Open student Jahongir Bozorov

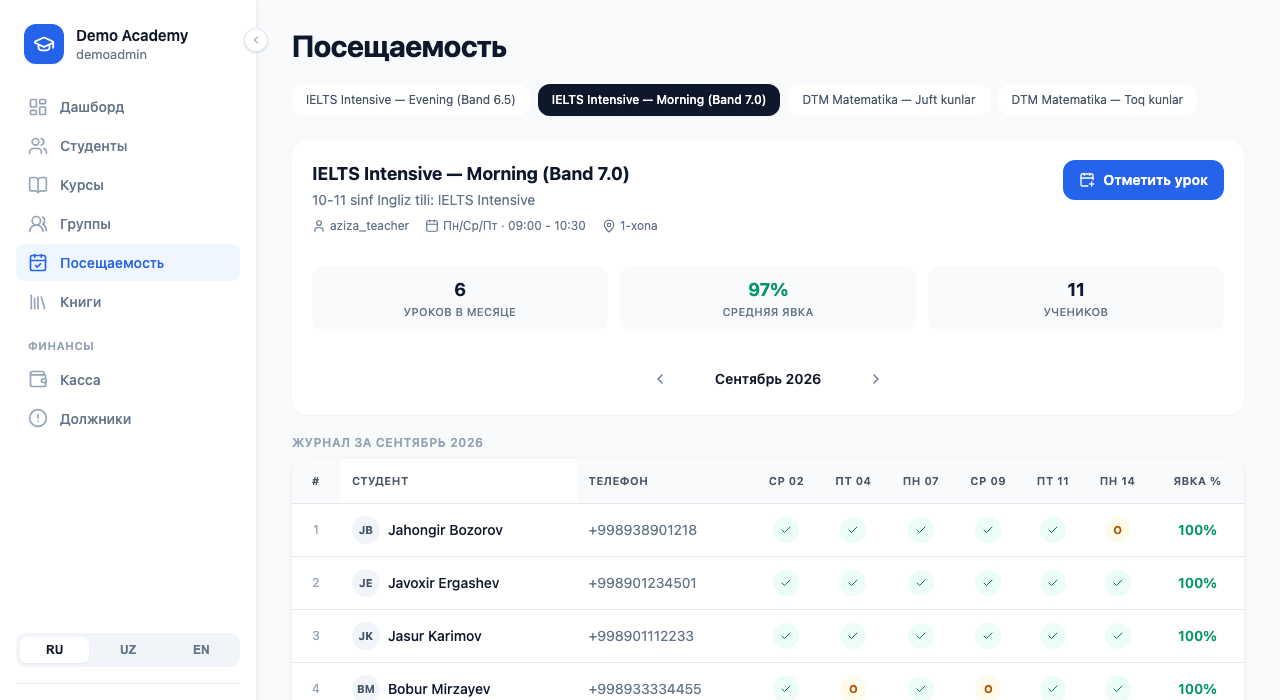pyautogui.click(x=445, y=530)
